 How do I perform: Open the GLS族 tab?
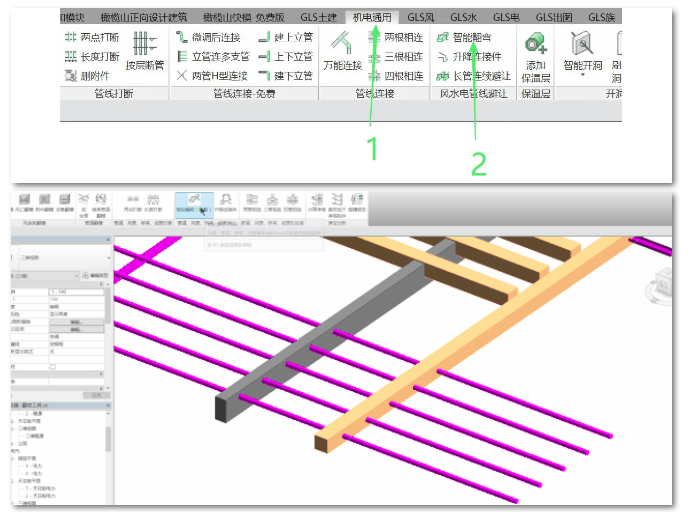pos(602,17)
